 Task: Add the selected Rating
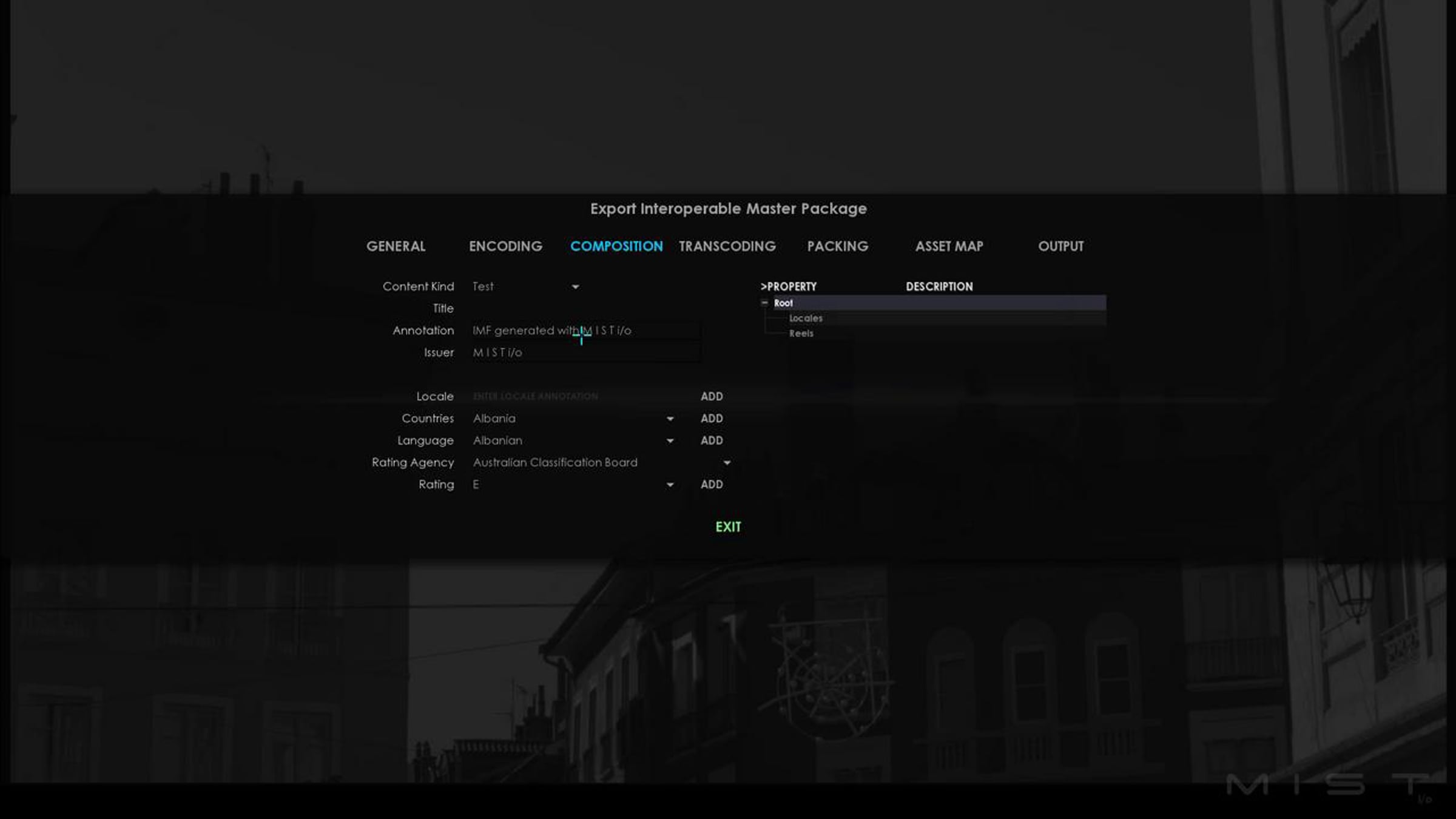(x=712, y=484)
